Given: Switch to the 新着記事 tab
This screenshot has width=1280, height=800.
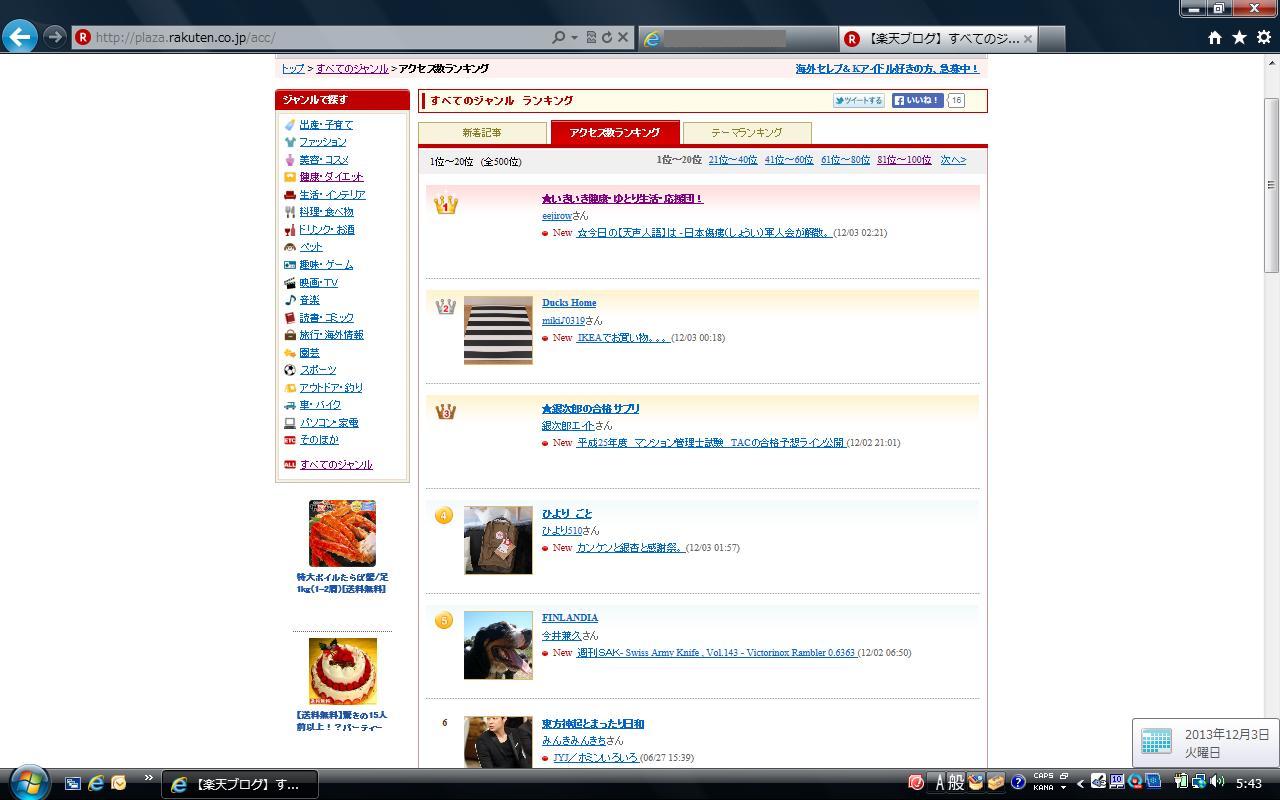Looking at the screenshot, I should (x=482, y=132).
